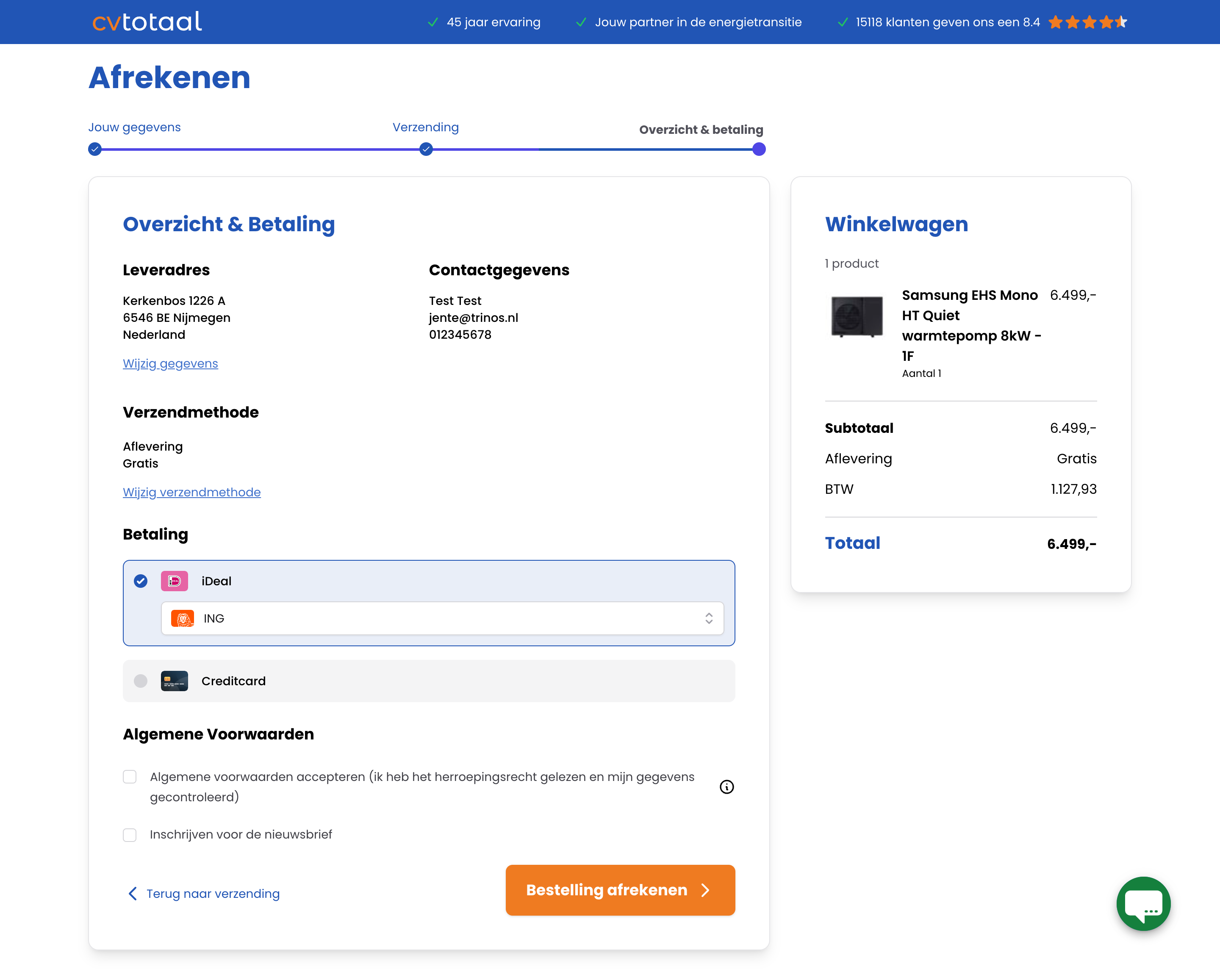Click the star rating in header
Screen dimensions: 1220x980
[x=1087, y=22]
